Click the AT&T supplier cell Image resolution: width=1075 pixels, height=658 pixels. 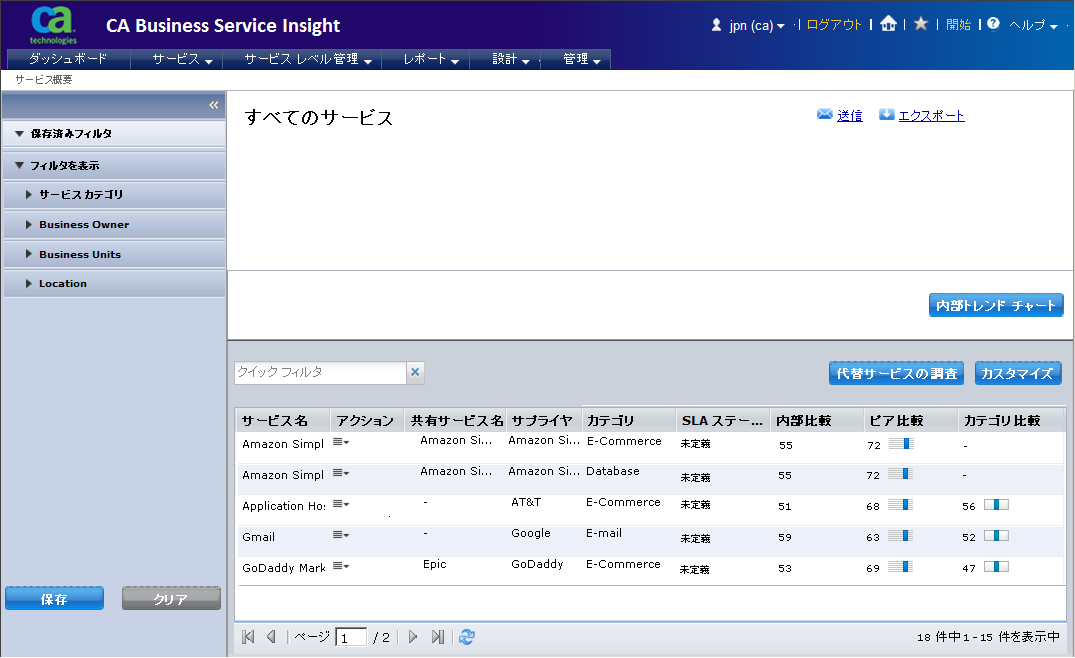tap(526, 502)
